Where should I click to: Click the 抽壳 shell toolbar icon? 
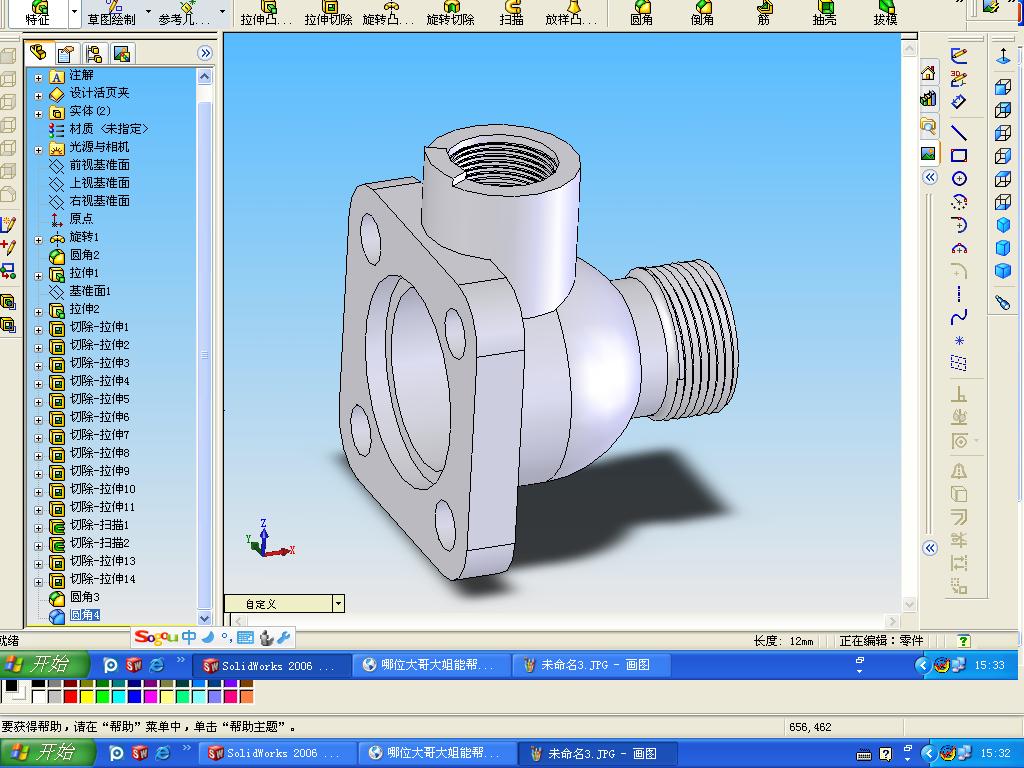824,12
